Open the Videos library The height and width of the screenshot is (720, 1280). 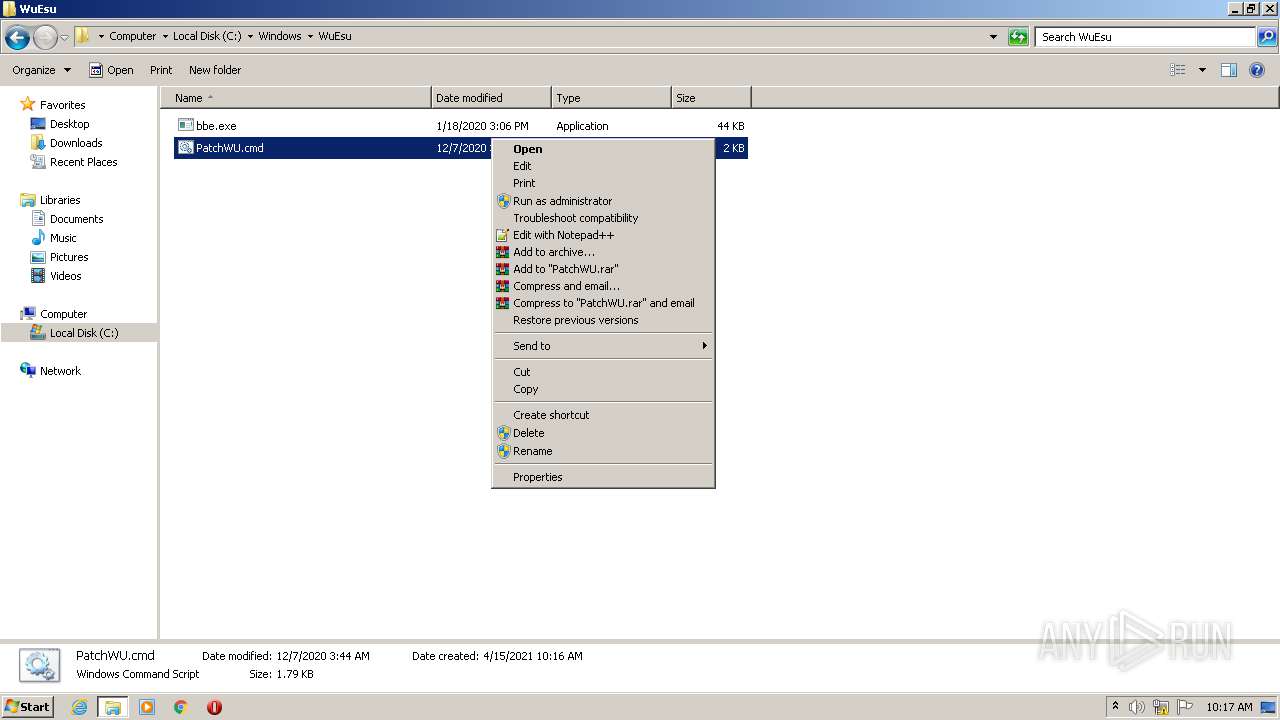tap(65, 276)
